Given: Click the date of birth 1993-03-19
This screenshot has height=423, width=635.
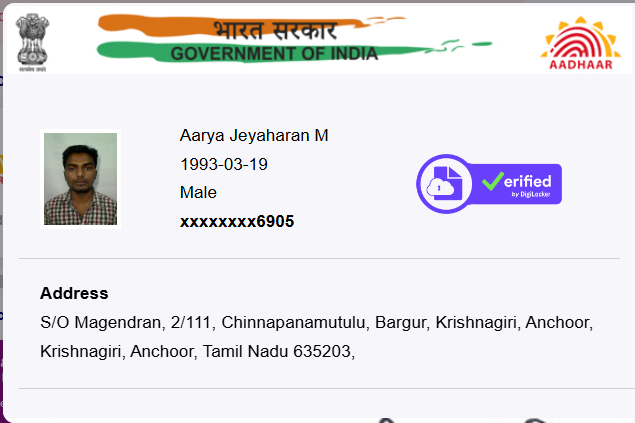Looking at the screenshot, I should [x=224, y=164].
